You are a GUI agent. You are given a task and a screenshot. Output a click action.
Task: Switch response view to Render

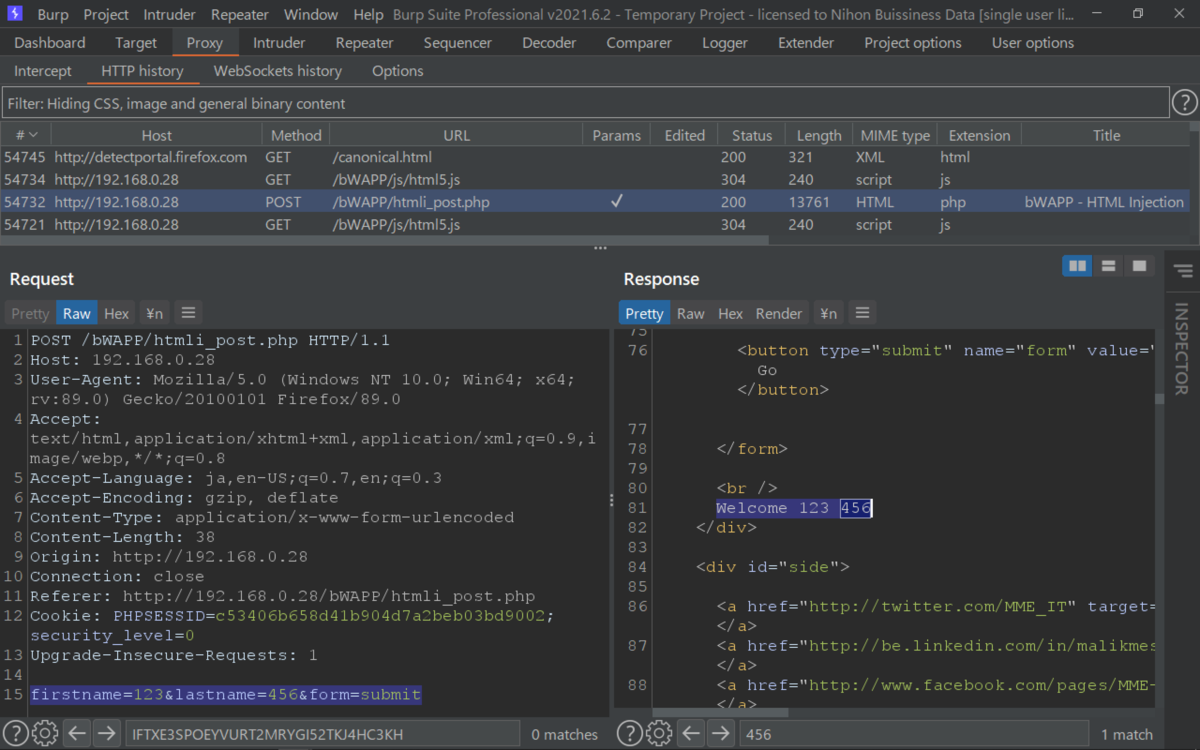[779, 313]
